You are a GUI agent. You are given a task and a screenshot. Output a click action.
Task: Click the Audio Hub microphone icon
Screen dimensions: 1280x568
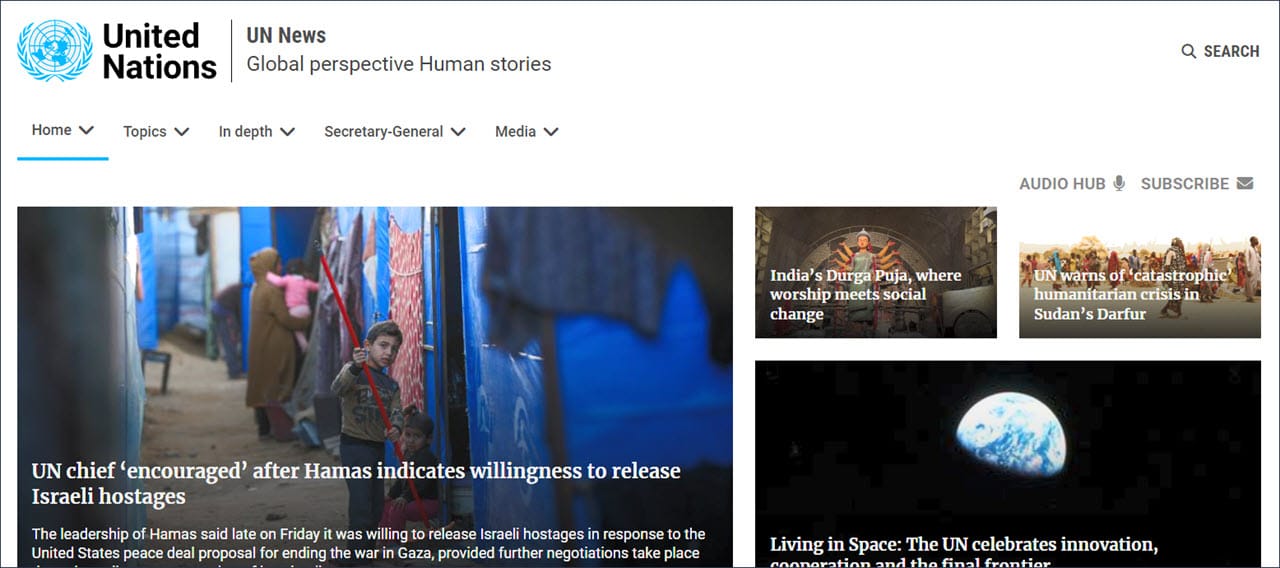(x=1119, y=183)
